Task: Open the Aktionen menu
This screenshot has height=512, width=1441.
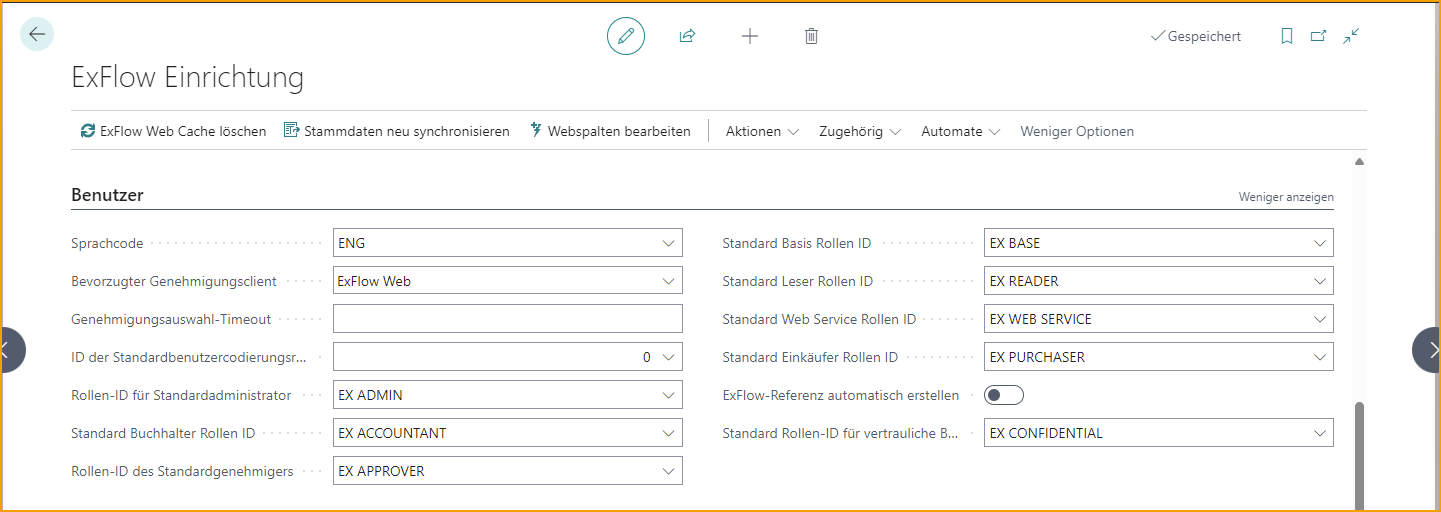Action: (x=762, y=131)
